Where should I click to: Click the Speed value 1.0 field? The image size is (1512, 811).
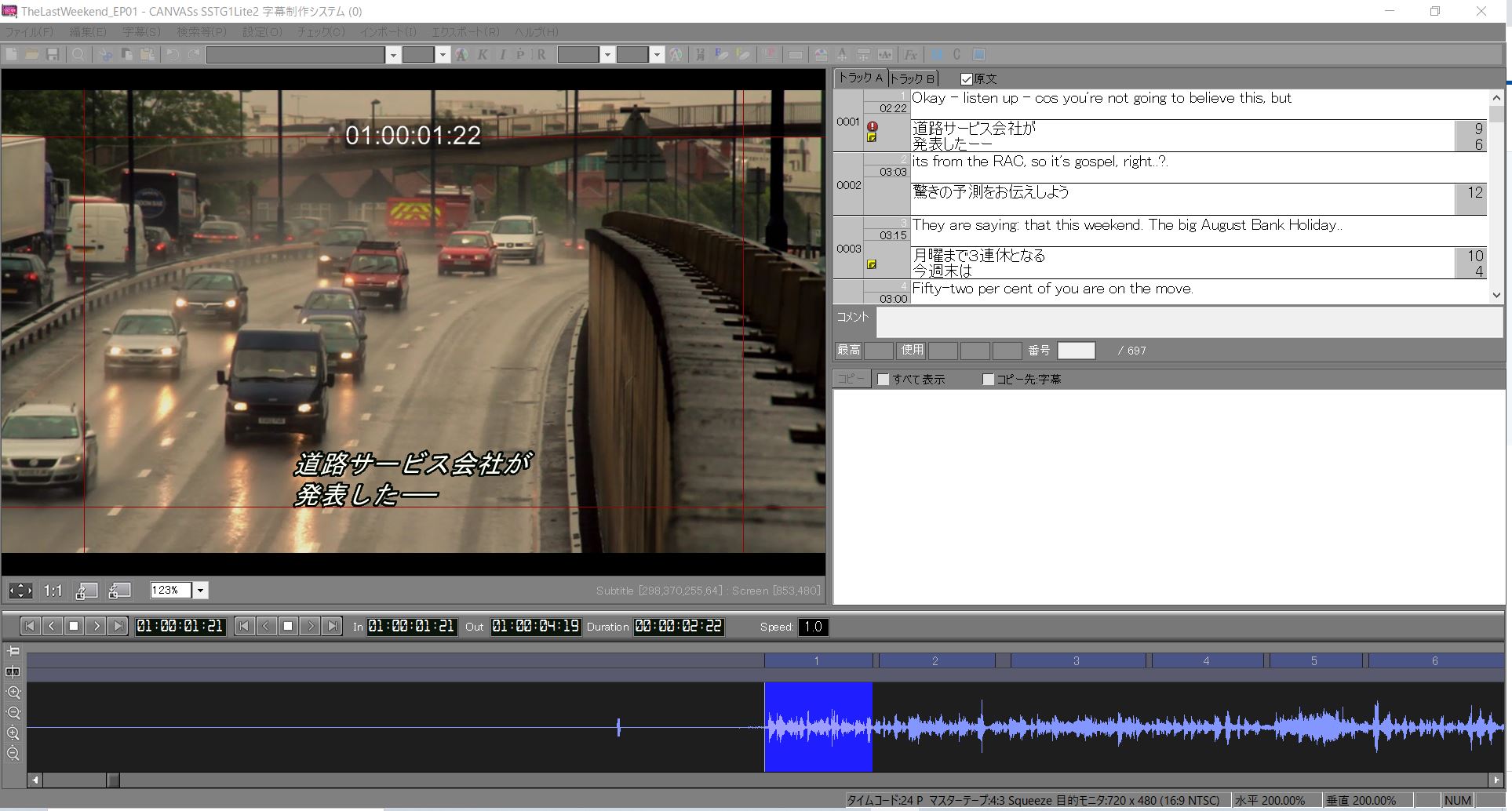tap(813, 627)
